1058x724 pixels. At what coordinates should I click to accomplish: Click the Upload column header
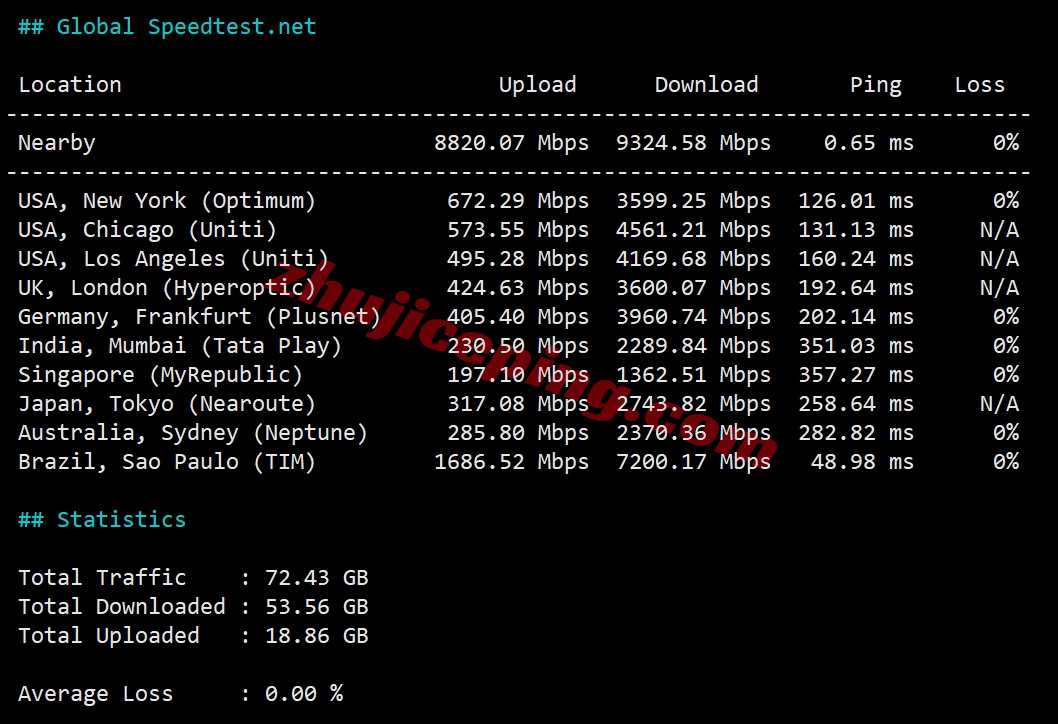click(537, 85)
